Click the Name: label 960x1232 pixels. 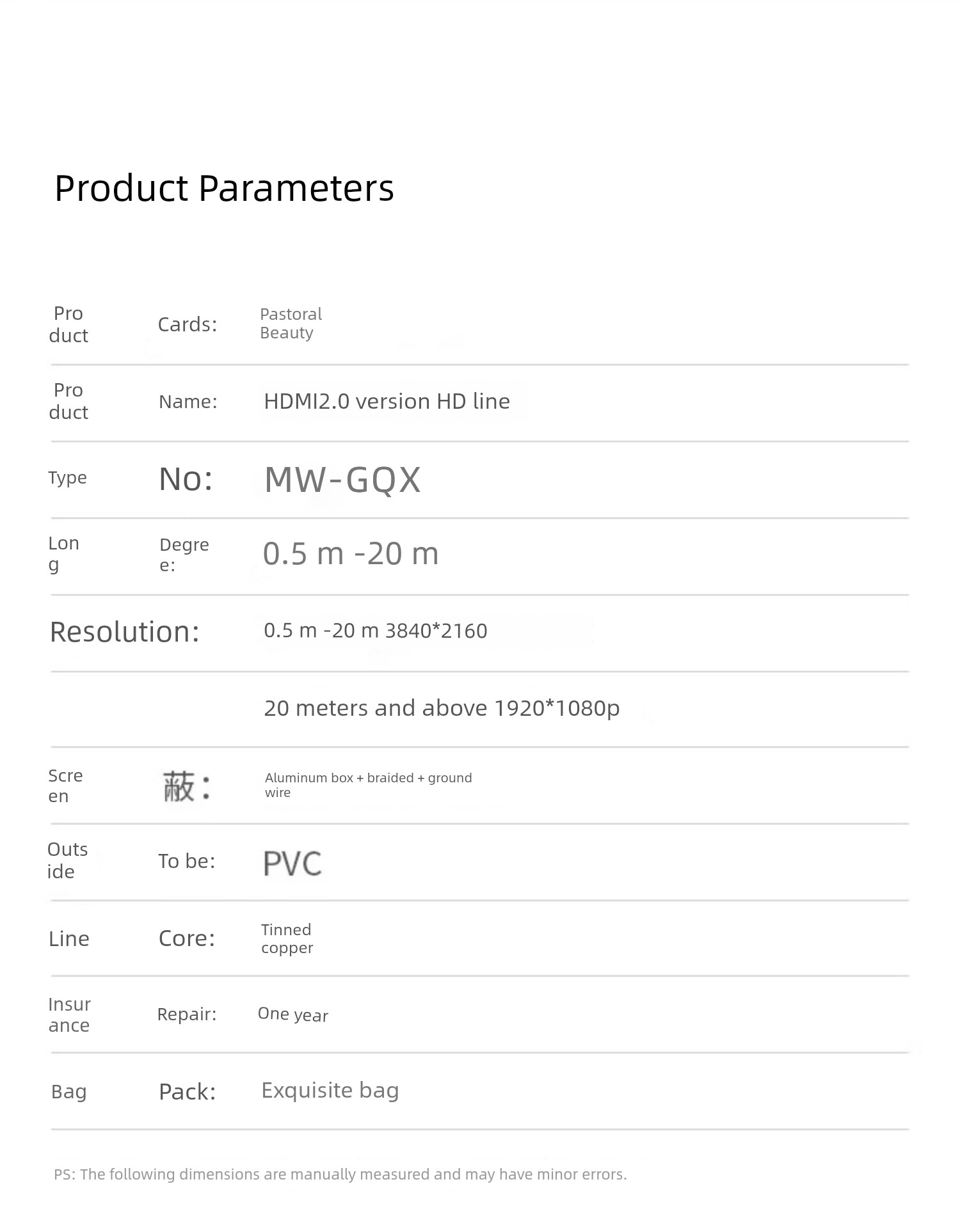[x=188, y=402]
